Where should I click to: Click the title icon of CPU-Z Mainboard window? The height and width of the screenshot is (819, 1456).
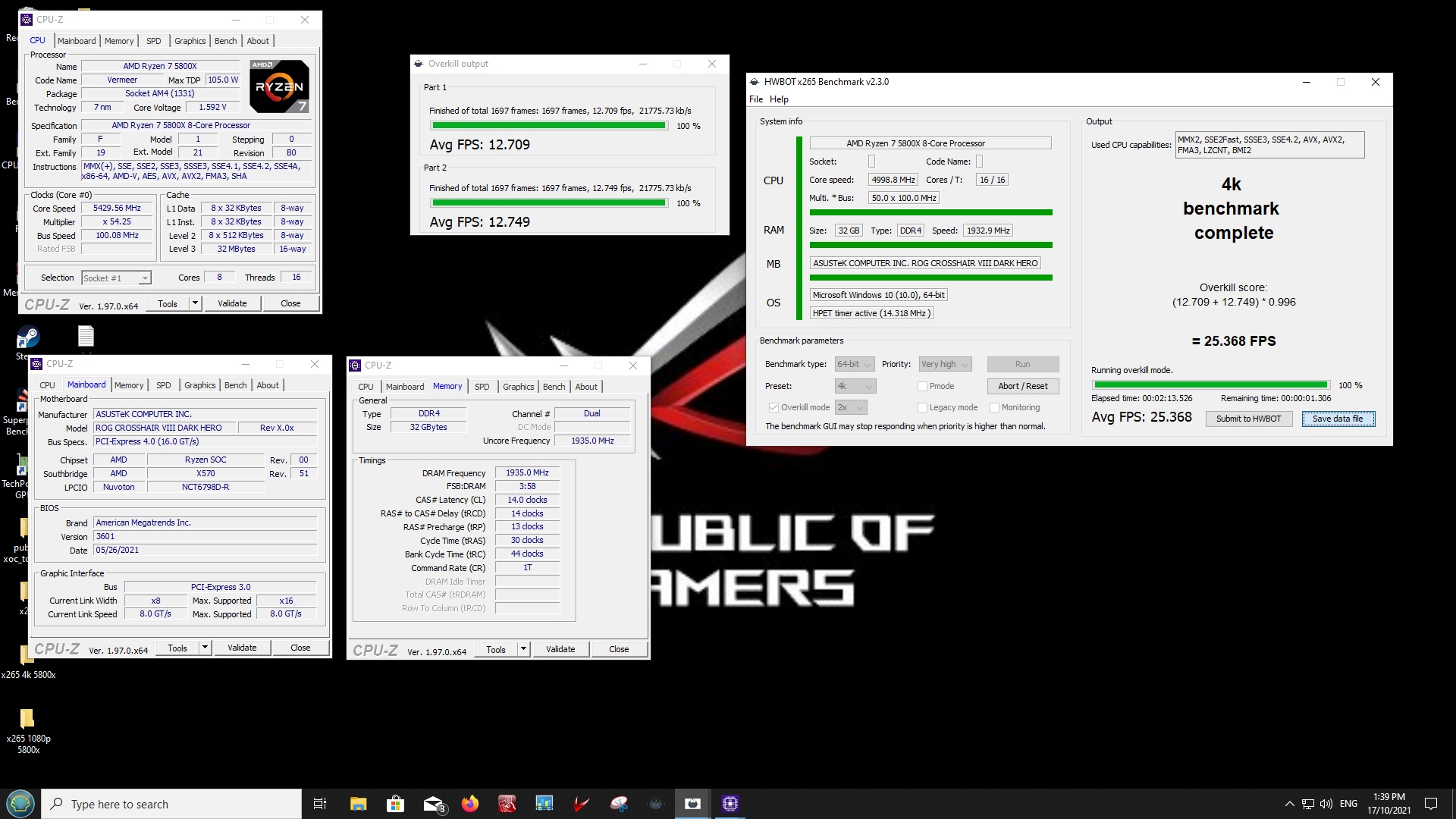[37, 364]
